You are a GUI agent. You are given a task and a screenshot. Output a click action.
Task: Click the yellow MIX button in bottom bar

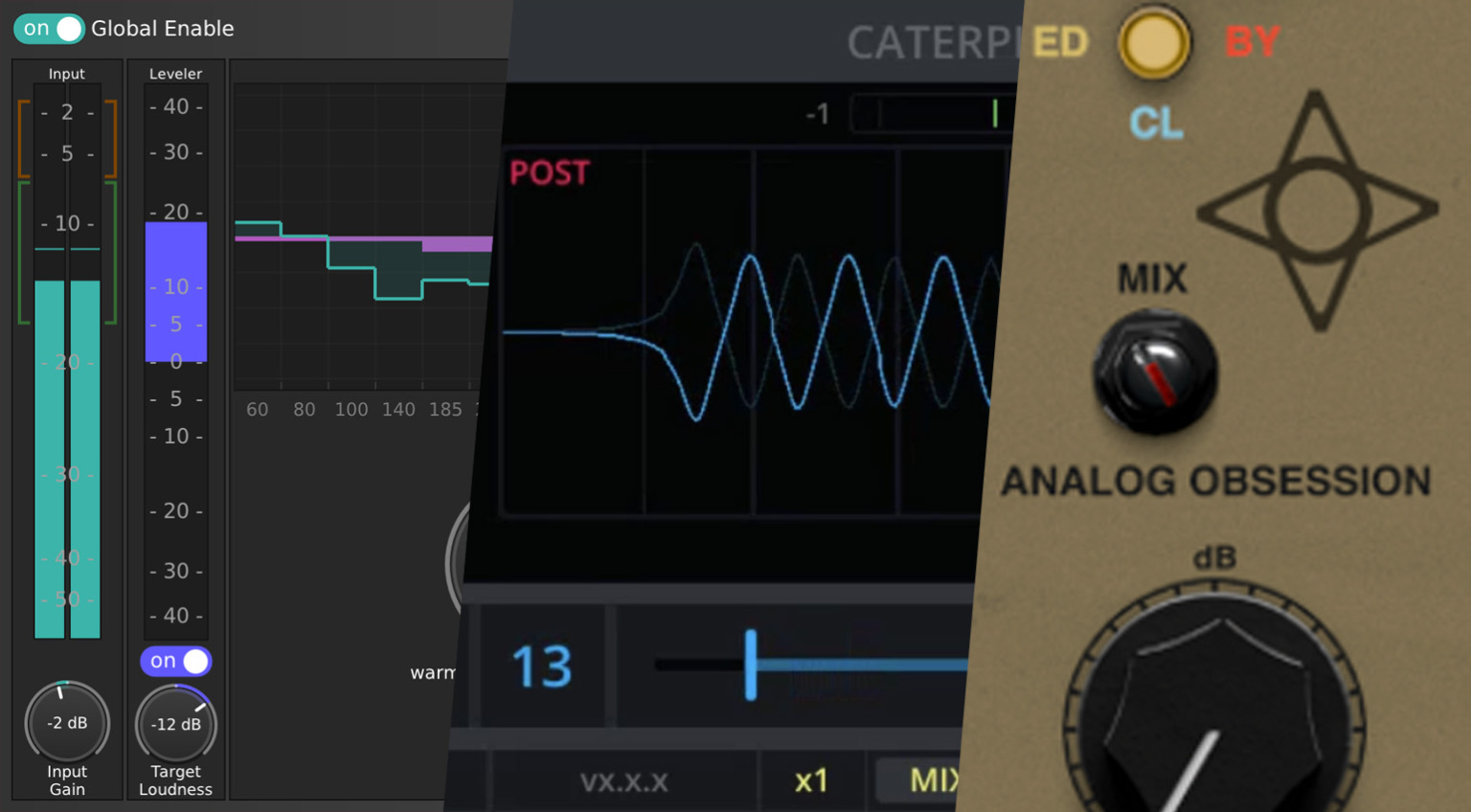point(931,780)
